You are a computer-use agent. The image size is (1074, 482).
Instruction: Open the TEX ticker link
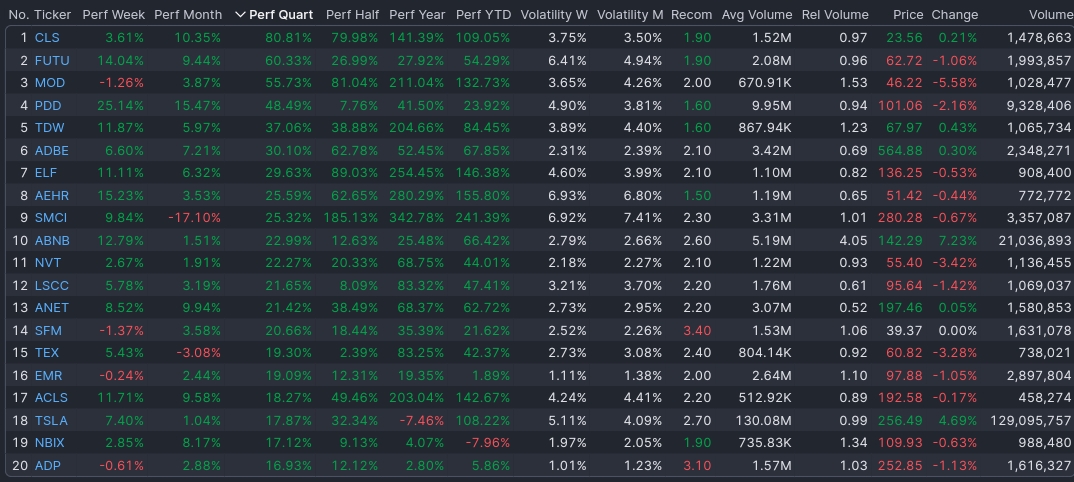47,353
